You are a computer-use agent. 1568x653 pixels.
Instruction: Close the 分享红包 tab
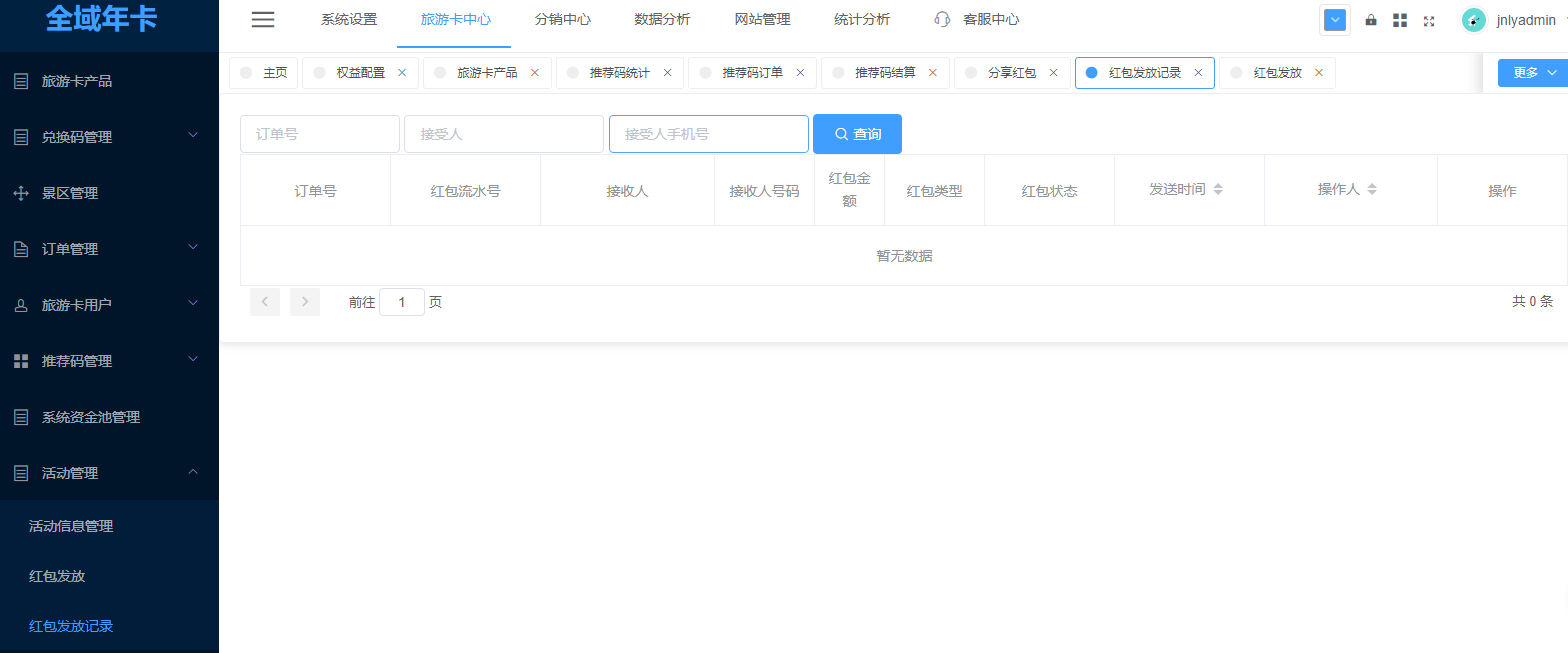[1053, 73]
